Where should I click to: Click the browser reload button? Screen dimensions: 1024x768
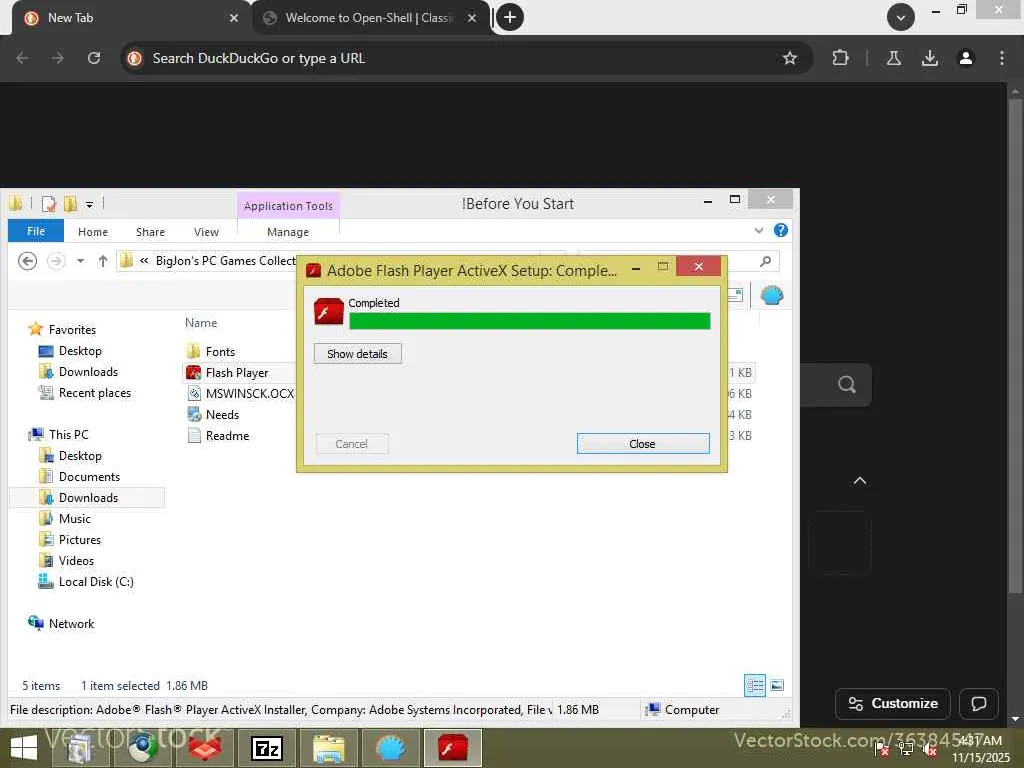94,58
